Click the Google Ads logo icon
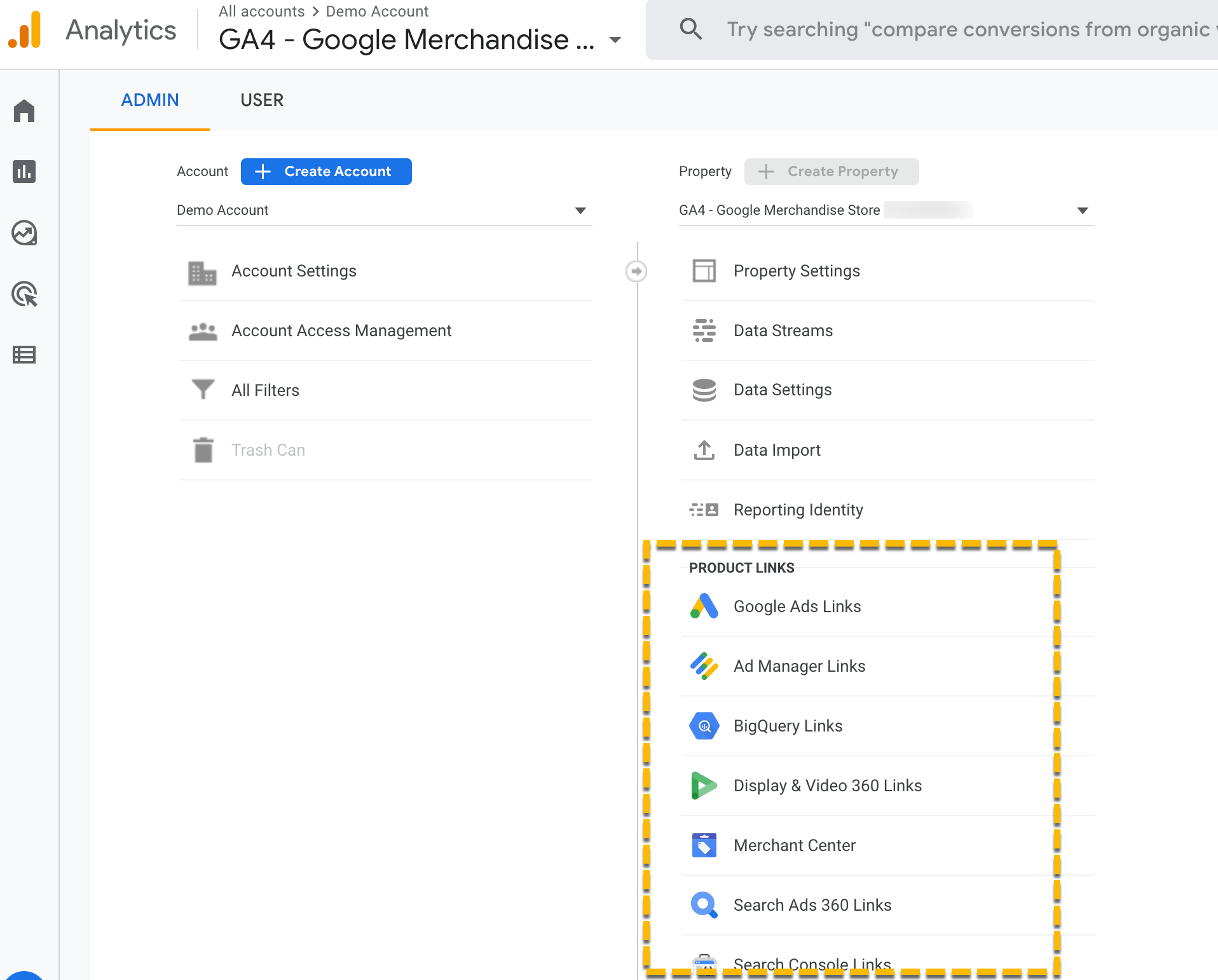The width and height of the screenshot is (1218, 980). click(704, 606)
